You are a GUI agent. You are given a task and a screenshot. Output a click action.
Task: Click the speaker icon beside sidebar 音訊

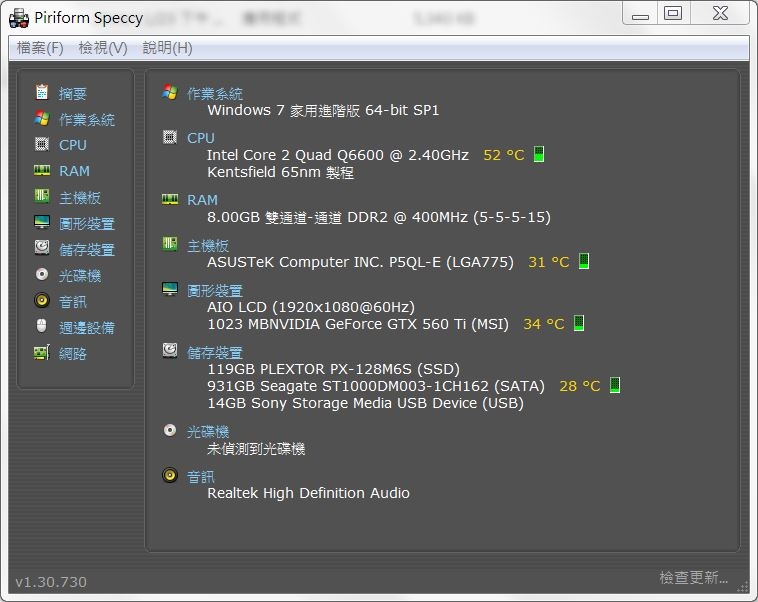click(x=42, y=300)
